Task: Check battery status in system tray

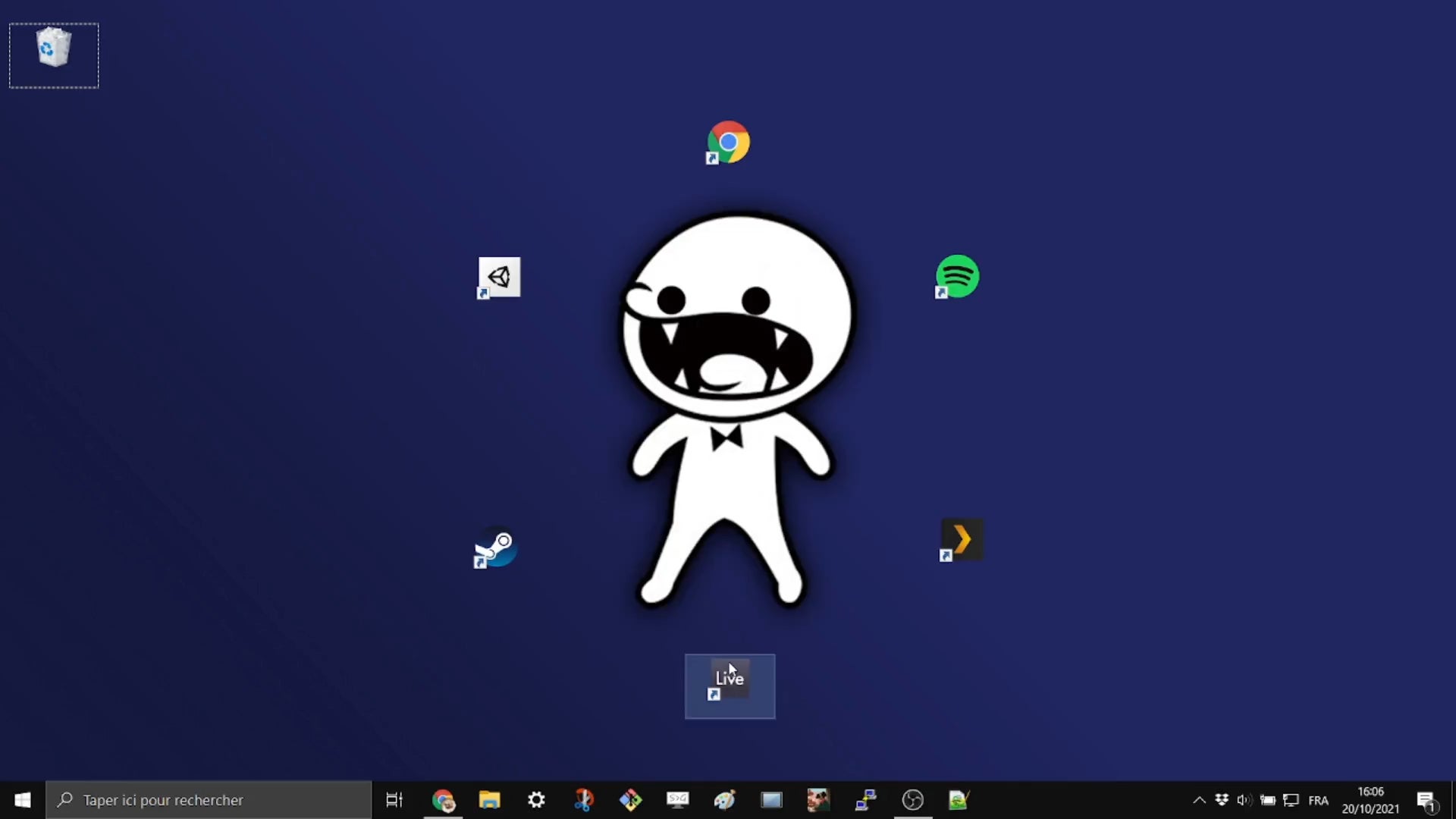Action: pyautogui.click(x=1268, y=800)
